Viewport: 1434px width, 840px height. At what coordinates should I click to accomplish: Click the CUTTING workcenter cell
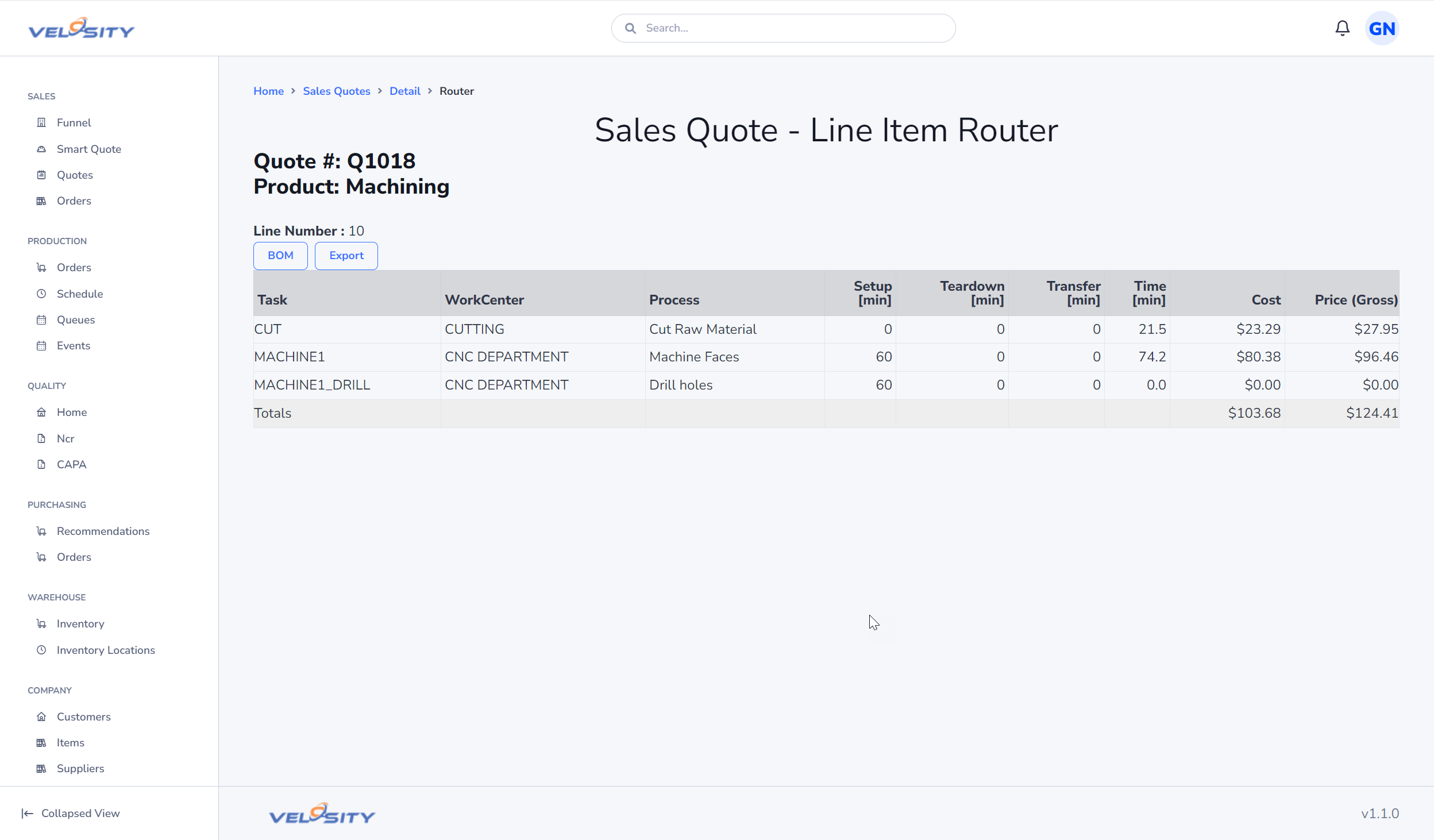[543, 329]
